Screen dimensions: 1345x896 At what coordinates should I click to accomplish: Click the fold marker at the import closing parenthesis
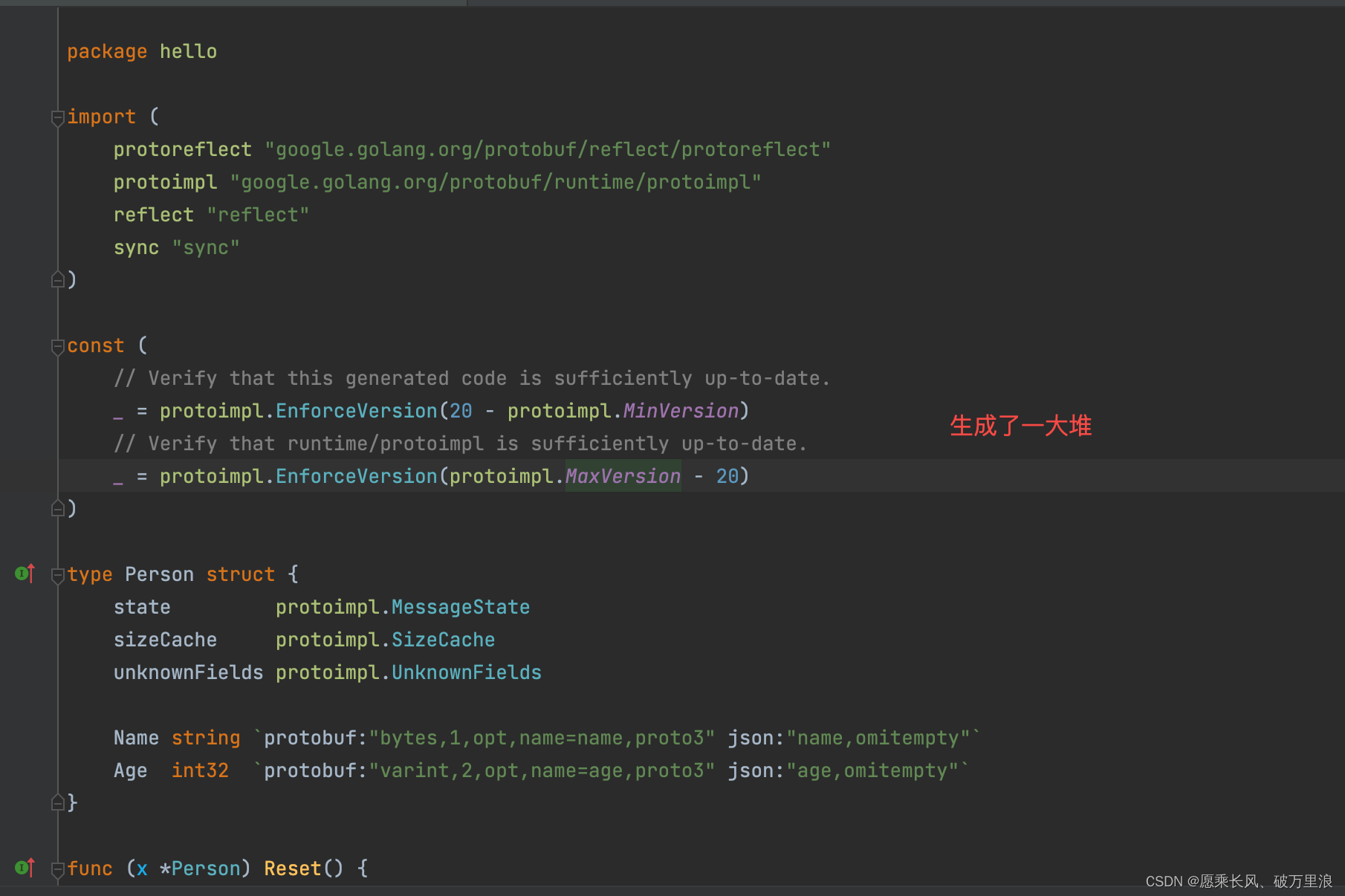coord(57,279)
